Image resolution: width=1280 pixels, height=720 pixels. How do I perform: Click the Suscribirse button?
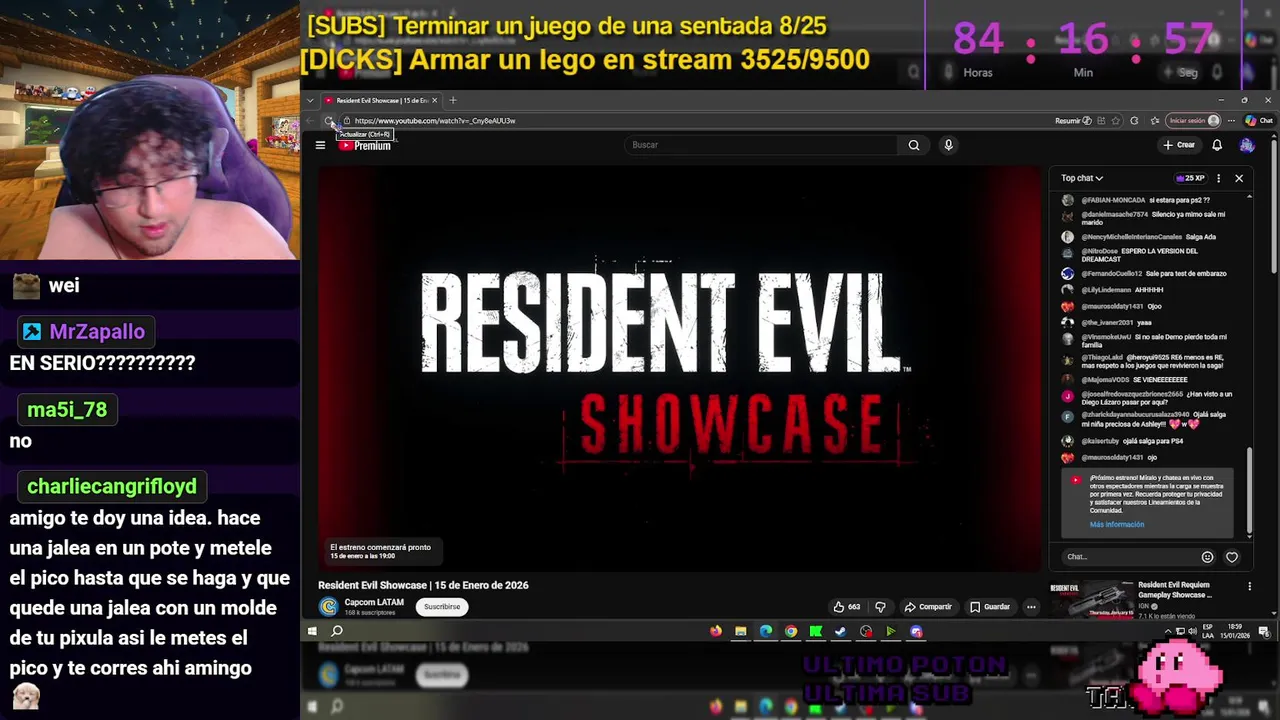pyautogui.click(x=442, y=607)
